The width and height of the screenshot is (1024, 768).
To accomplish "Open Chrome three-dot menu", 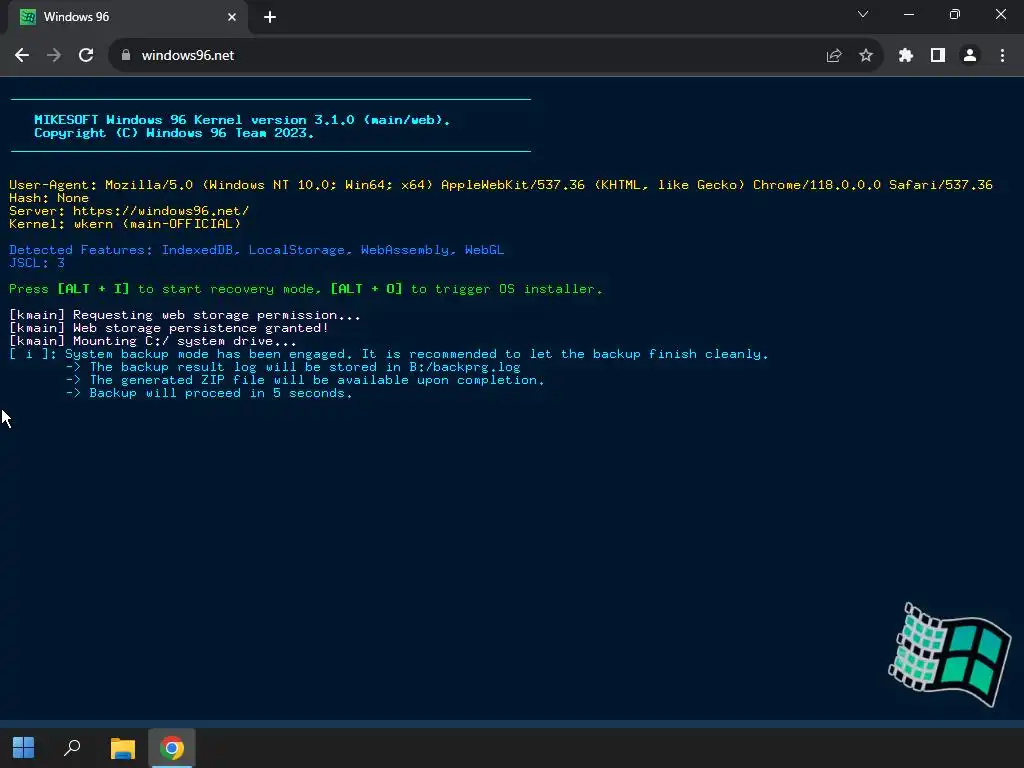I will [1002, 56].
